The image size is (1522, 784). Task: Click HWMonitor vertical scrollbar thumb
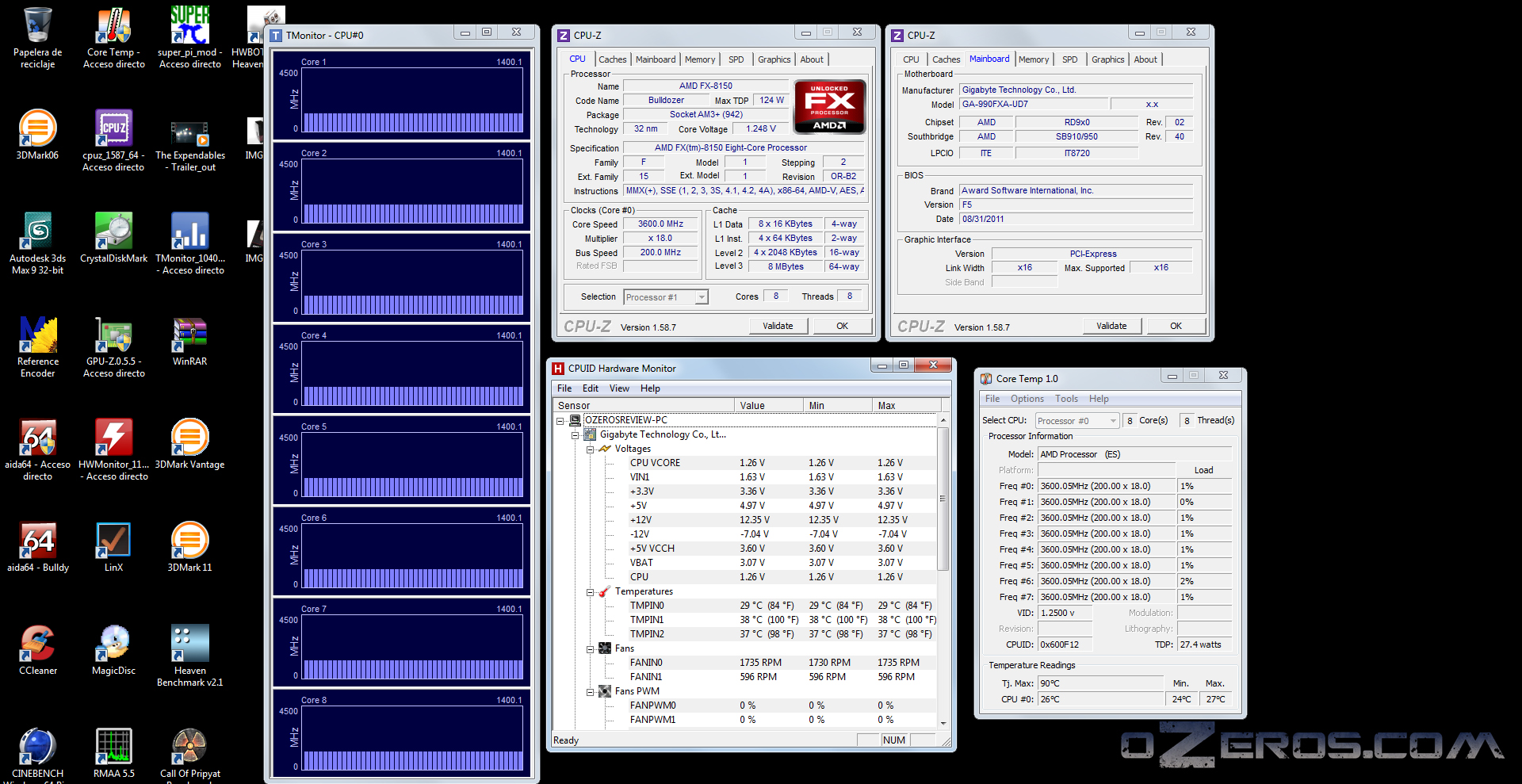[943, 499]
